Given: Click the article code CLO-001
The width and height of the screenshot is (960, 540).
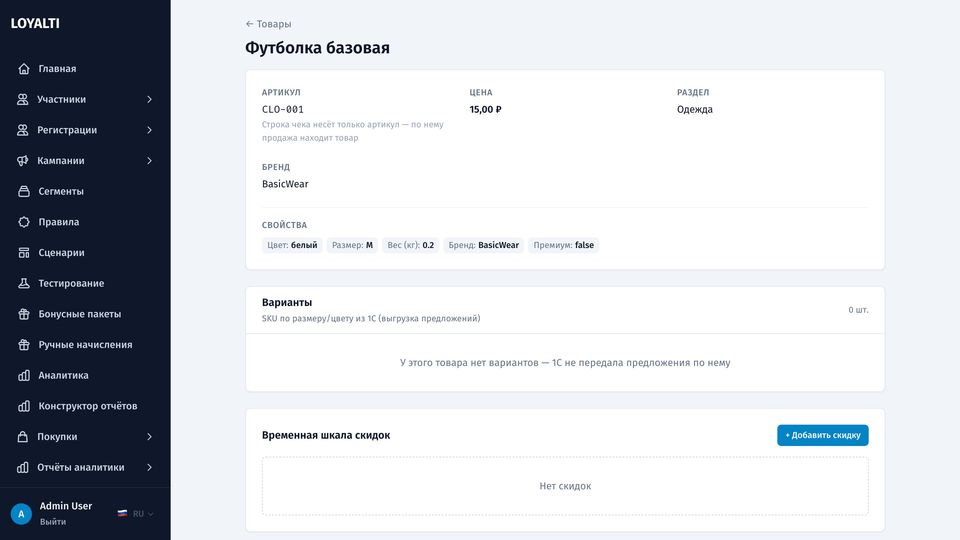Looking at the screenshot, I should click(283, 110).
